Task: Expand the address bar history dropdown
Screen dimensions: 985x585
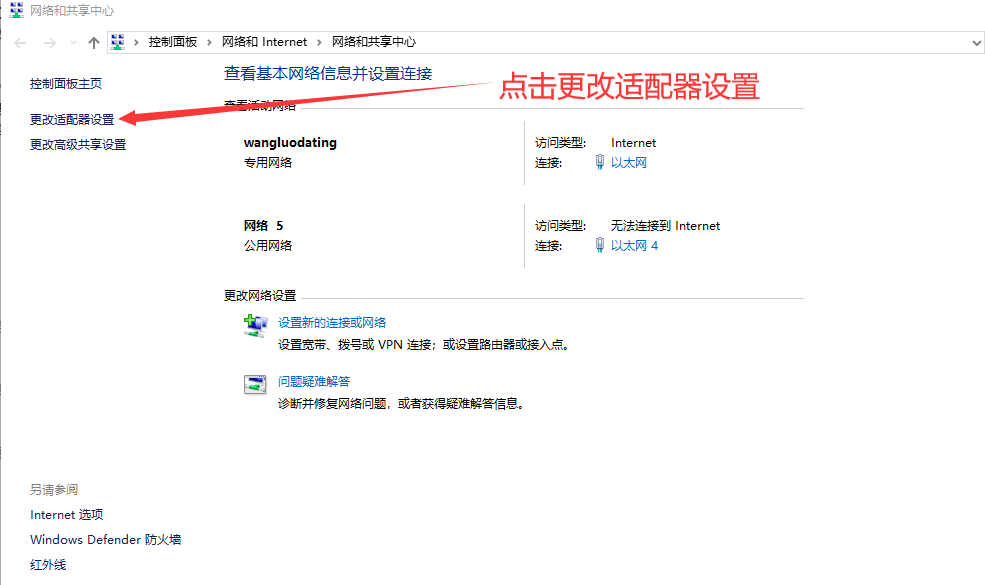Action: (x=977, y=42)
